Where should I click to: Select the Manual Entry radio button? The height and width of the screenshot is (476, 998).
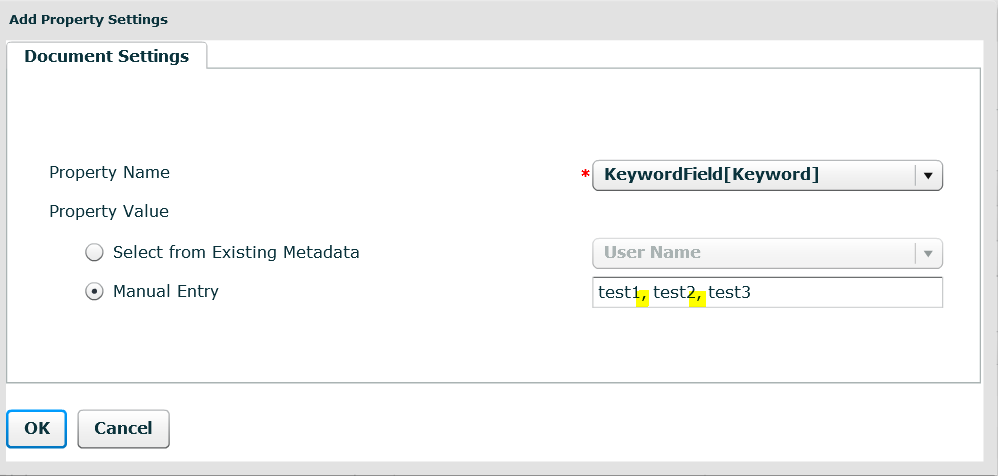[x=94, y=292]
